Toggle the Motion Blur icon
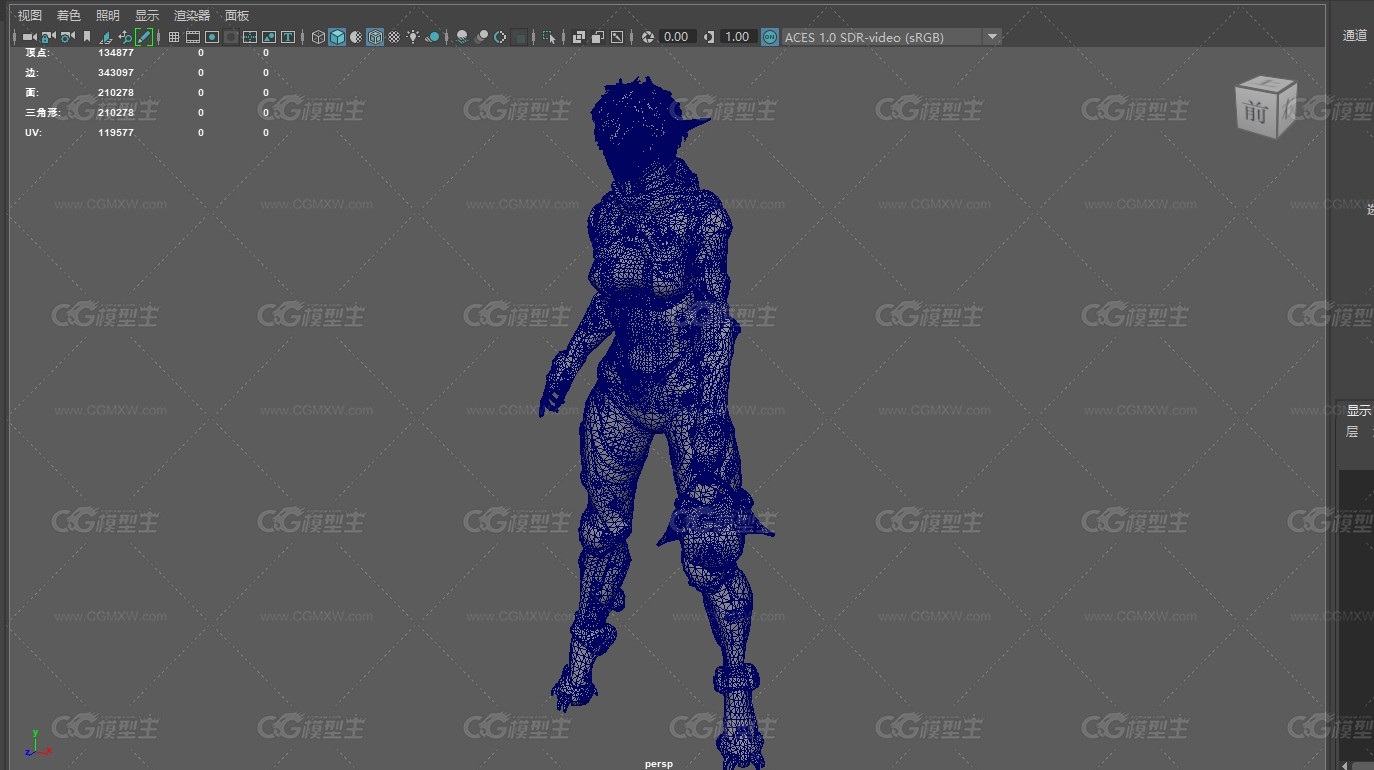Image resolution: width=1374 pixels, height=770 pixels. (x=481, y=37)
